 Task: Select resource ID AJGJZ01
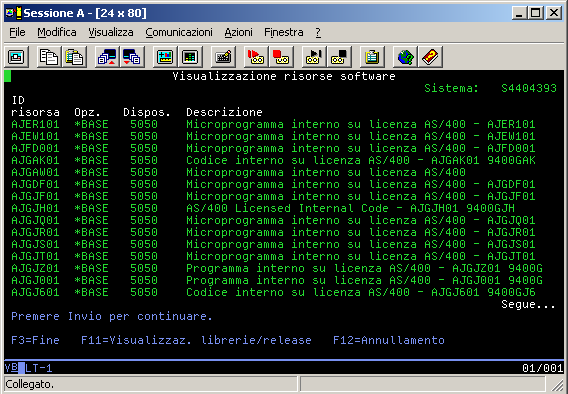[35, 268]
